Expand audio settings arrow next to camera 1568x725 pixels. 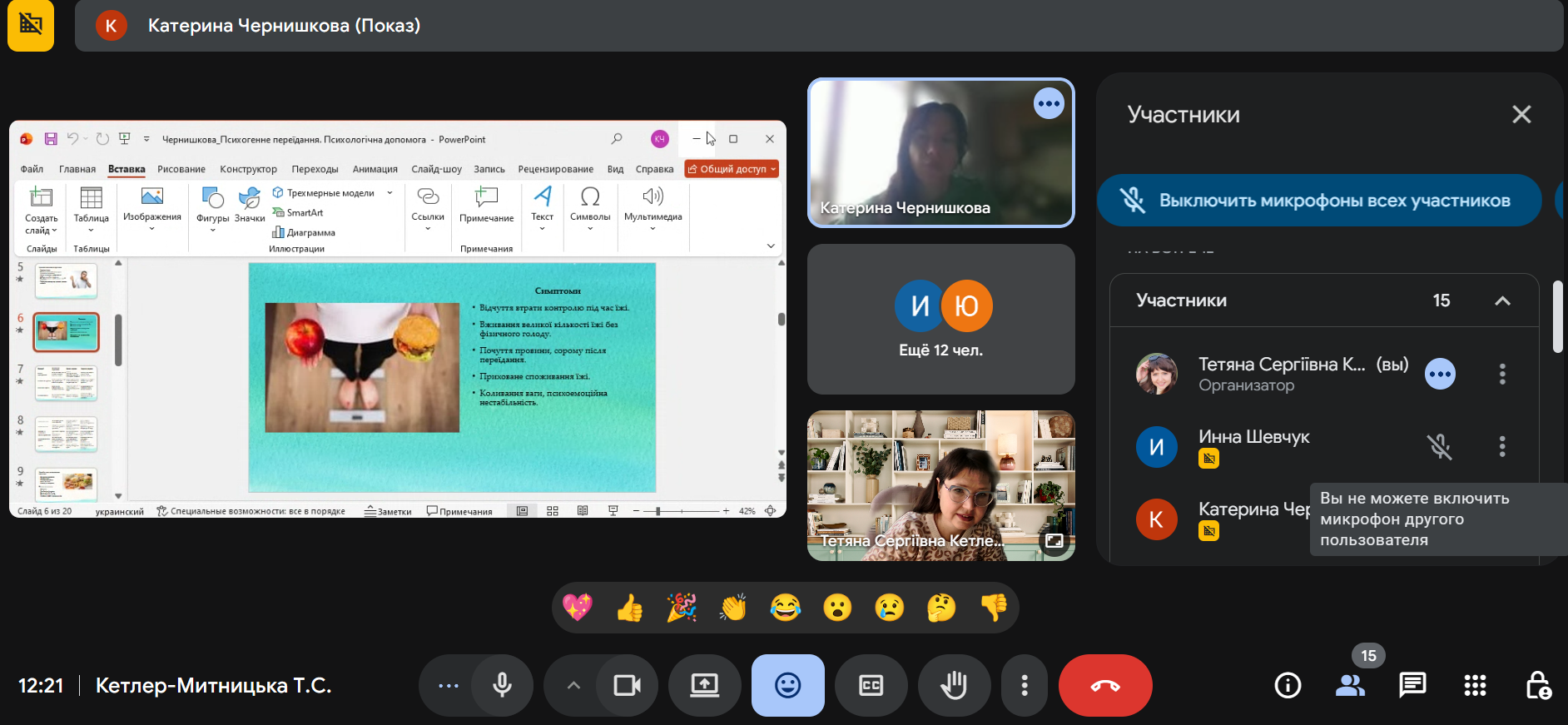pyautogui.click(x=573, y=686)
